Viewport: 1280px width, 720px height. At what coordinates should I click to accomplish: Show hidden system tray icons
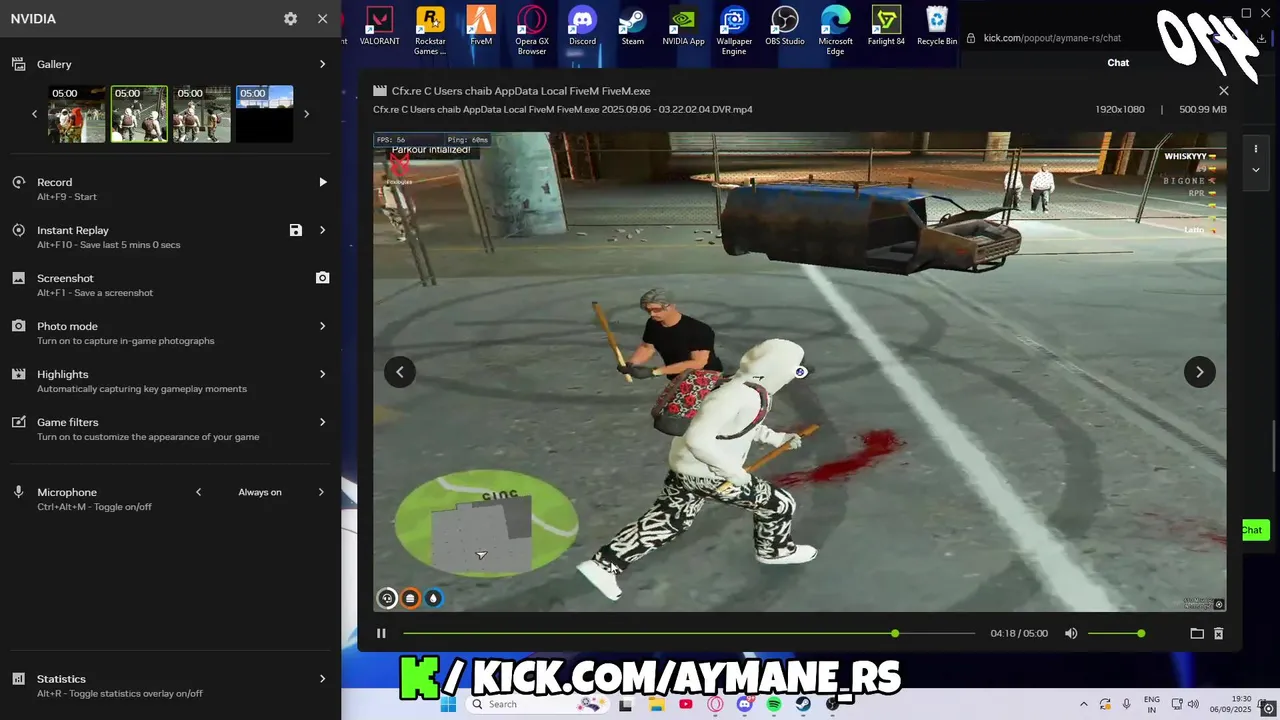click(x=1084, y=704)
